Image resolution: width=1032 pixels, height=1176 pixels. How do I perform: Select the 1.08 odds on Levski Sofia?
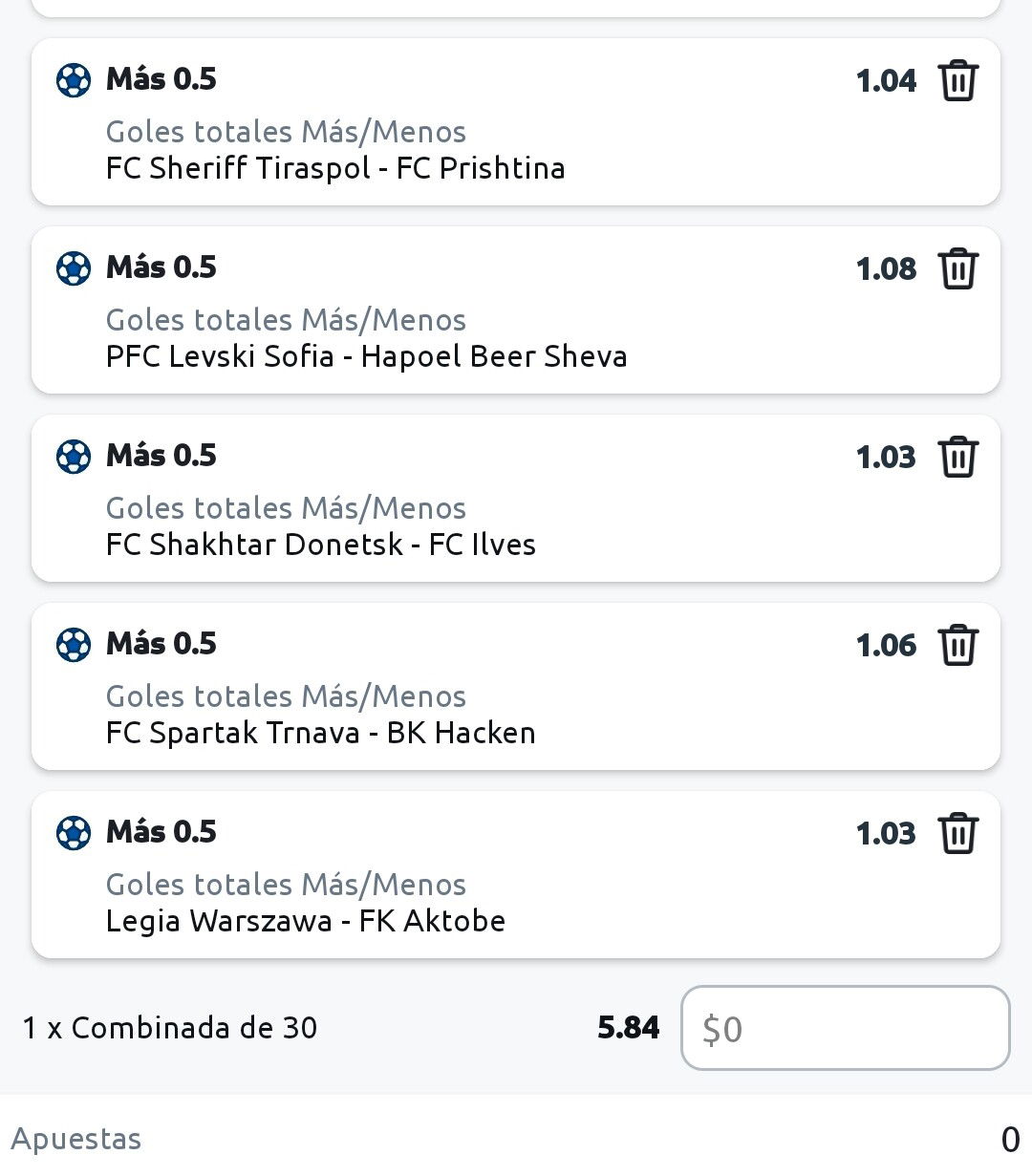(886, 269)
